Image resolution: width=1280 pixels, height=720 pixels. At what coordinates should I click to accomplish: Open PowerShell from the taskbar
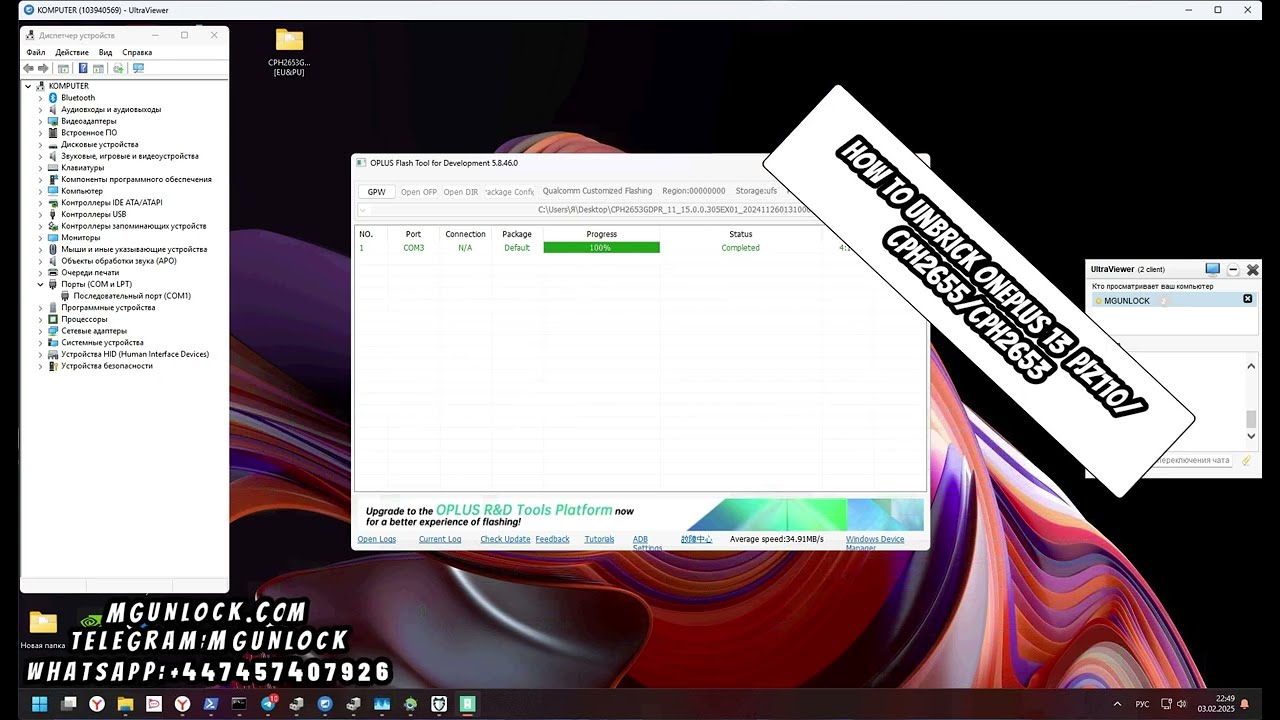[210, 704]
